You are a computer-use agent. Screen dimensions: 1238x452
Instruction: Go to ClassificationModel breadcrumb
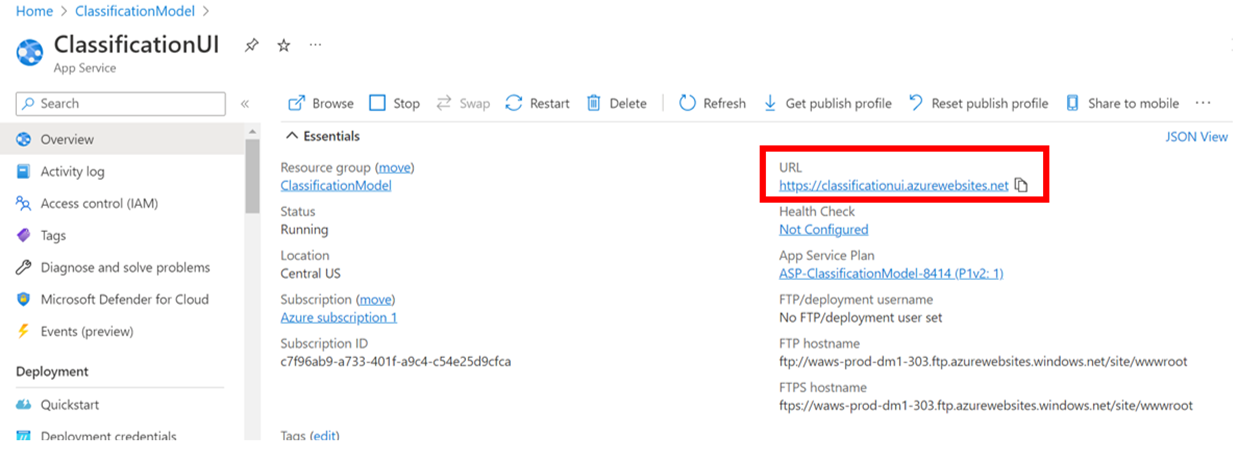(x=135, y=11)
